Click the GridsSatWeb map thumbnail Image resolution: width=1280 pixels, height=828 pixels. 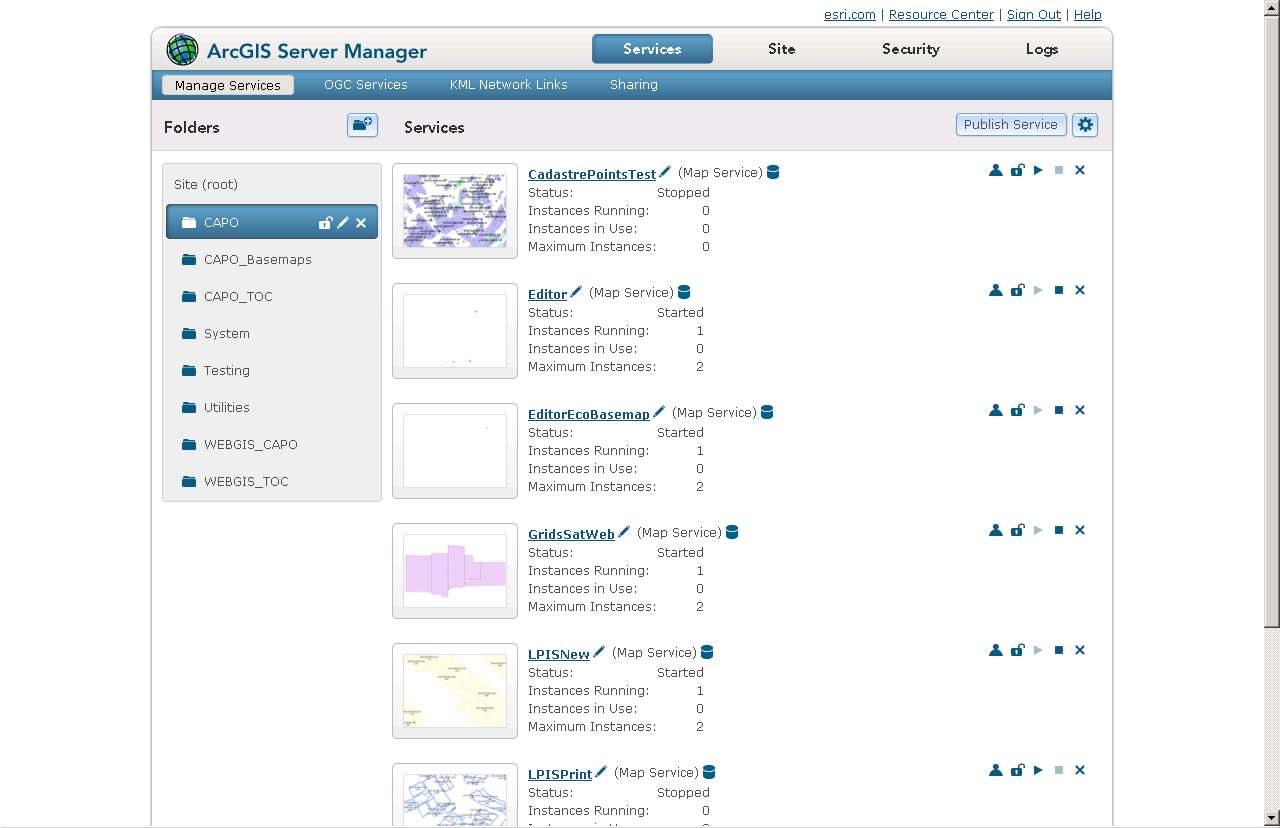point(455,570)
